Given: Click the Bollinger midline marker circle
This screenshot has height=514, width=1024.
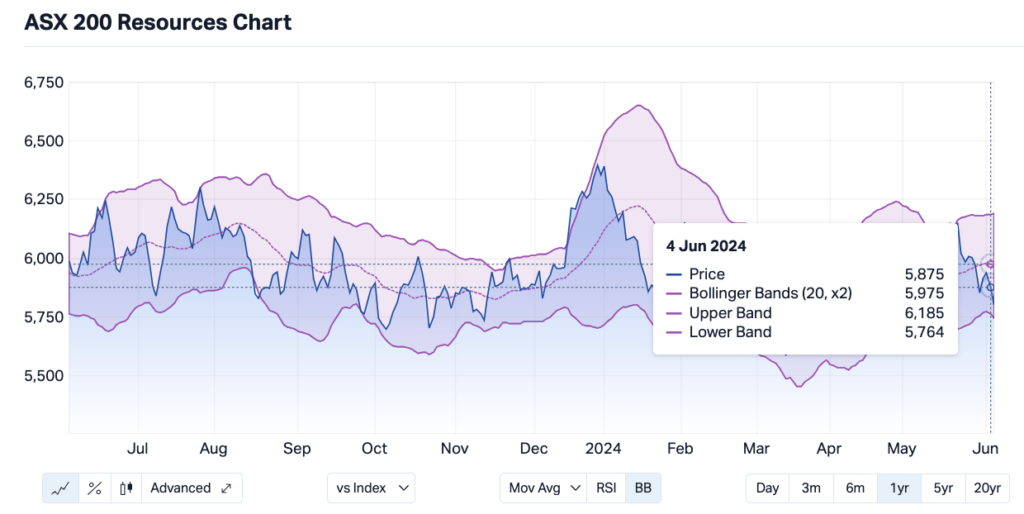Looking at the screenshot, I should (990, 264).
